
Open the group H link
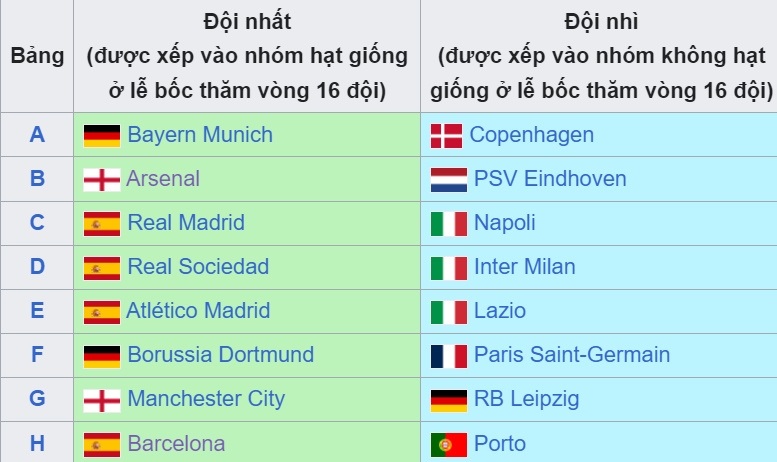pos(37,443)
